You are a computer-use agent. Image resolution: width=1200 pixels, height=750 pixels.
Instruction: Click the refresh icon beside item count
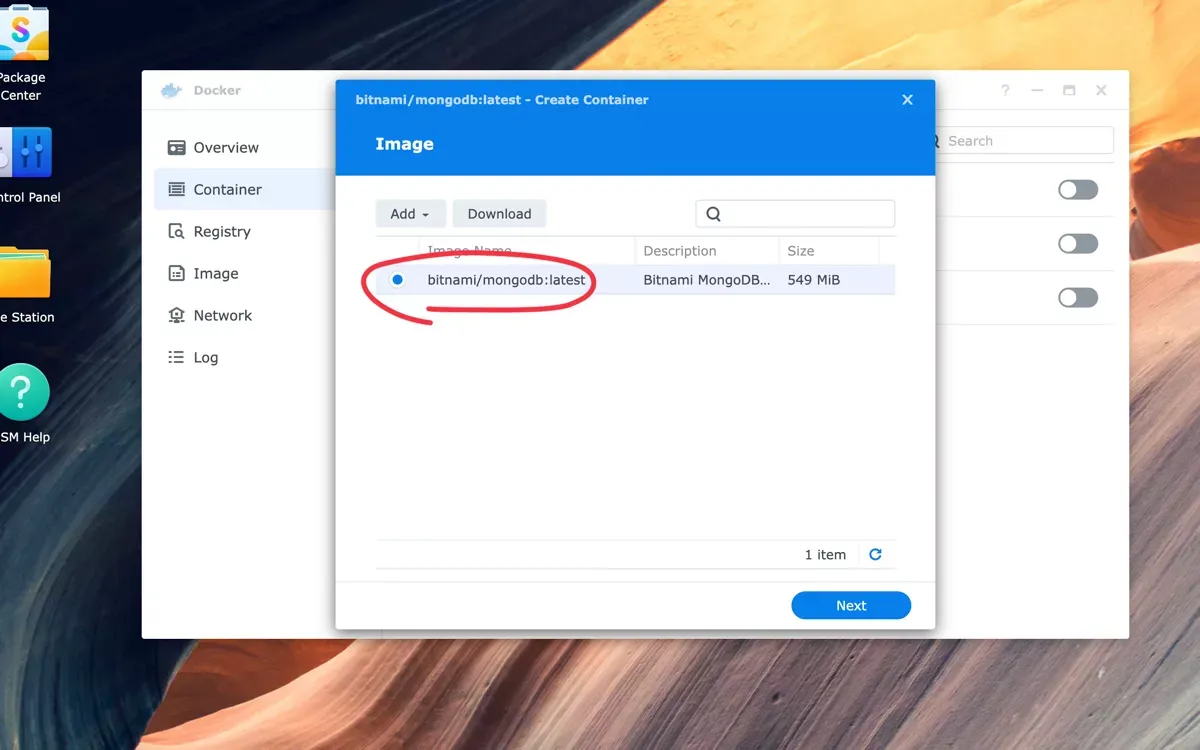click(875, 554)
